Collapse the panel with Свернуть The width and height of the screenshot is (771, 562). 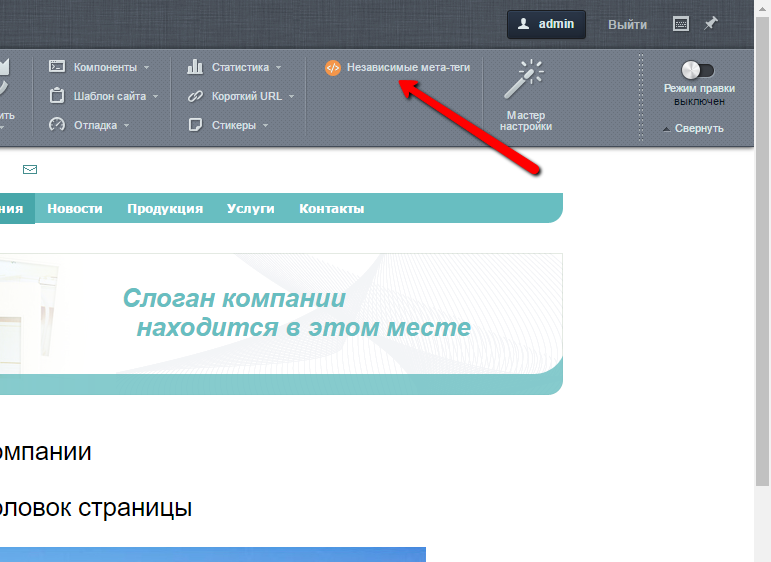(x=694, y=128)
